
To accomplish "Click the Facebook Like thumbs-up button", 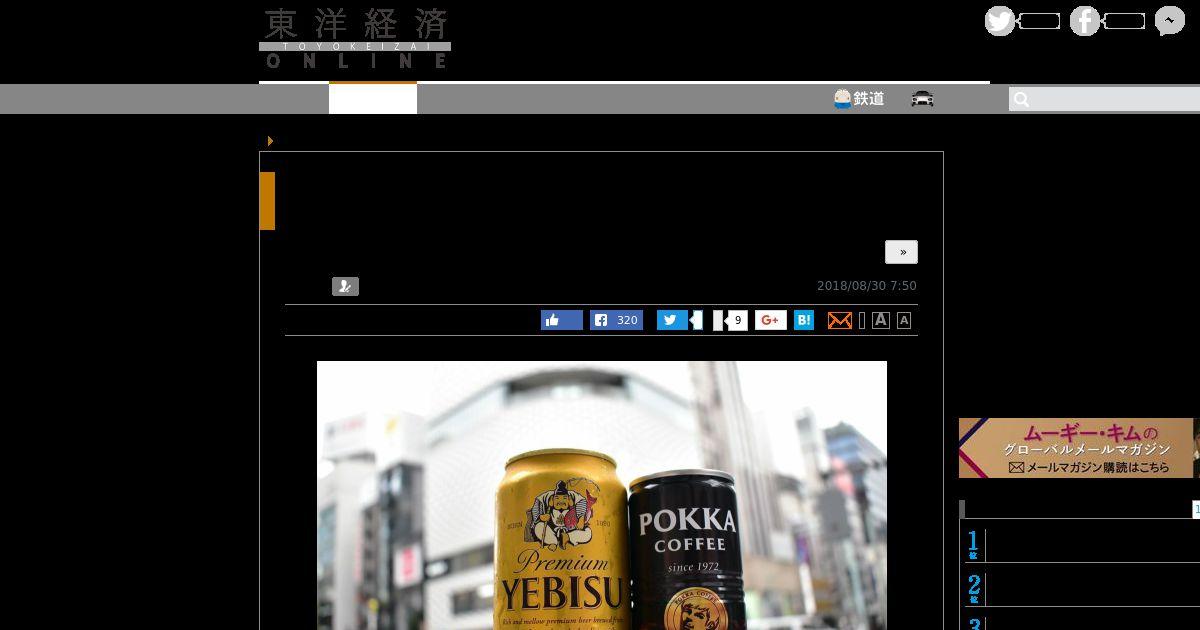I will click(562, 320).
